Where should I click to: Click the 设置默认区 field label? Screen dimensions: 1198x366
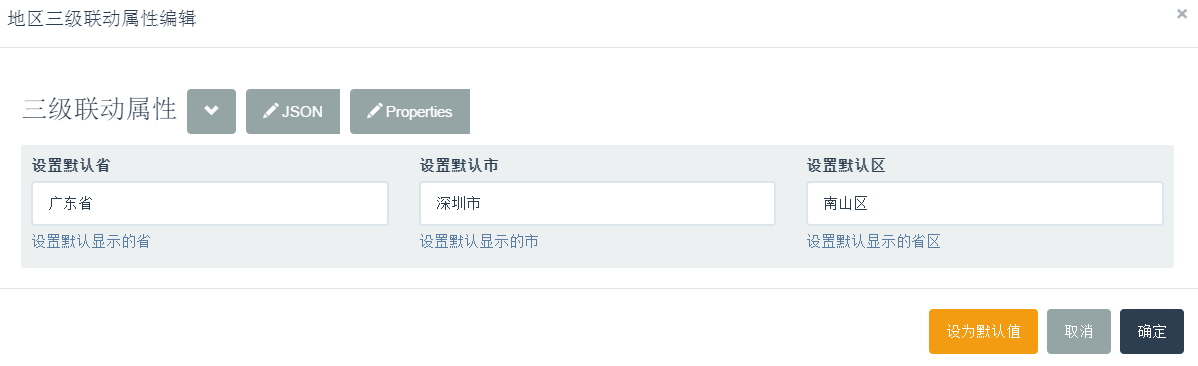pyautogui.click(x=846, y=166)
